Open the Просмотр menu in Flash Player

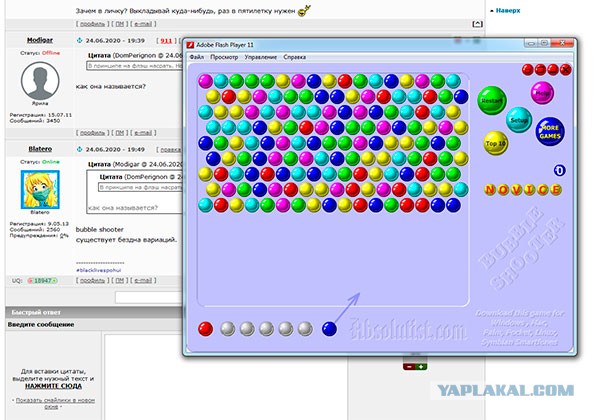click(224, 57)
